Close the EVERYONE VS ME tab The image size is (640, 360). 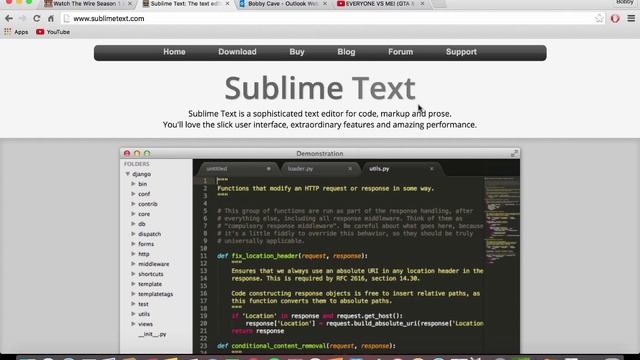[422, 4]
